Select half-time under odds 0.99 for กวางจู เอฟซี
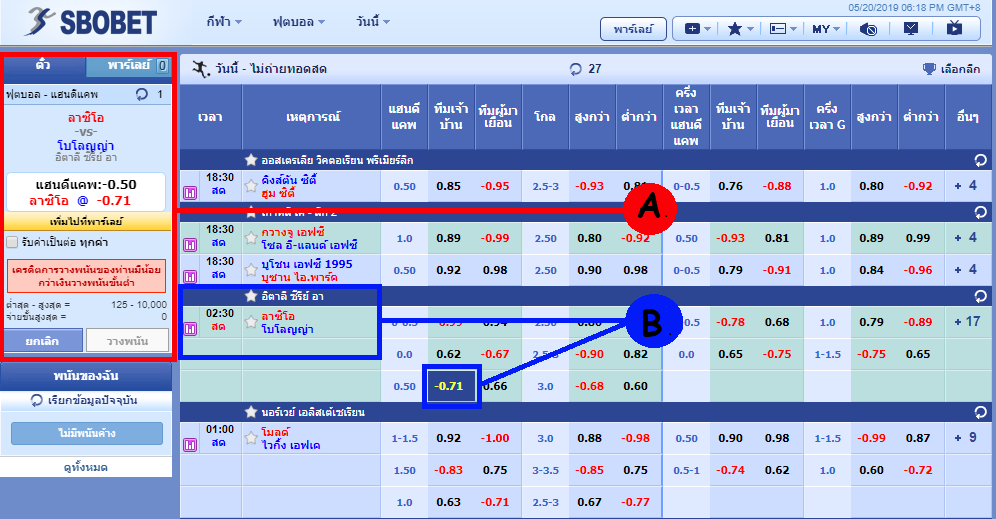The height and width of the screenshot is (519, 996). [918, 238]
